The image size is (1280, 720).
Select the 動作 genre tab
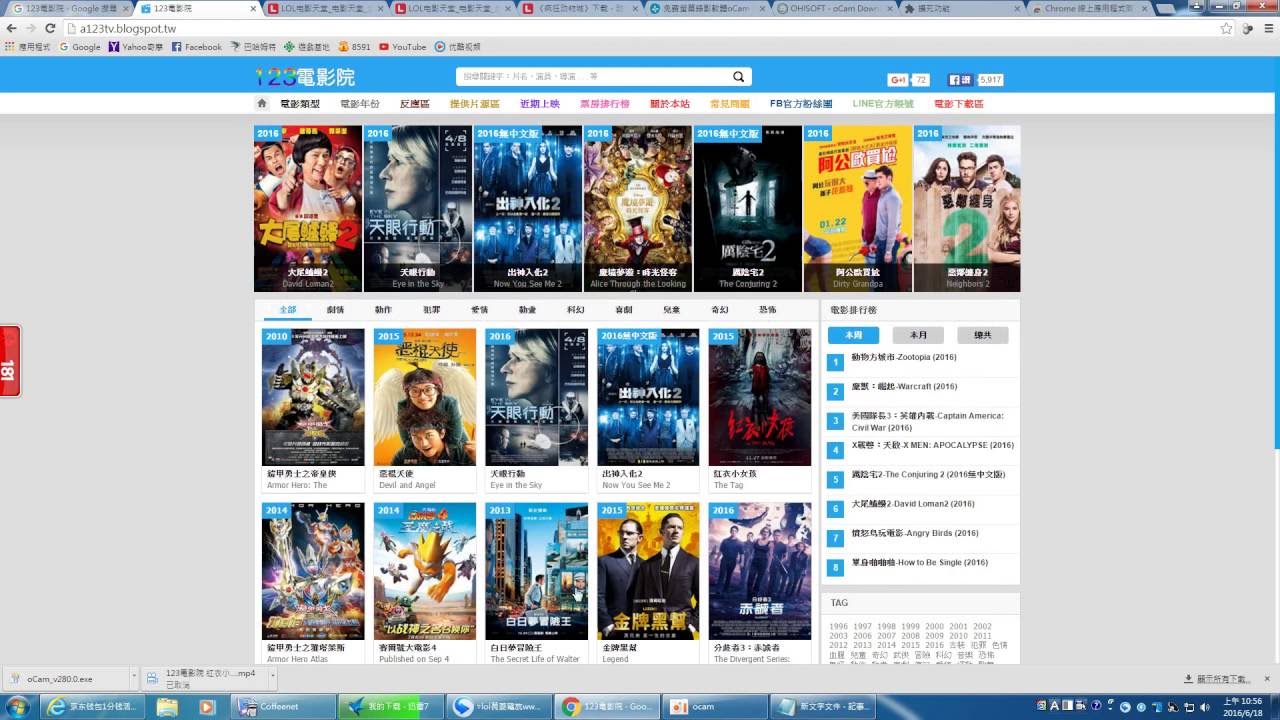pyautogui.click(x=383, y=310)
